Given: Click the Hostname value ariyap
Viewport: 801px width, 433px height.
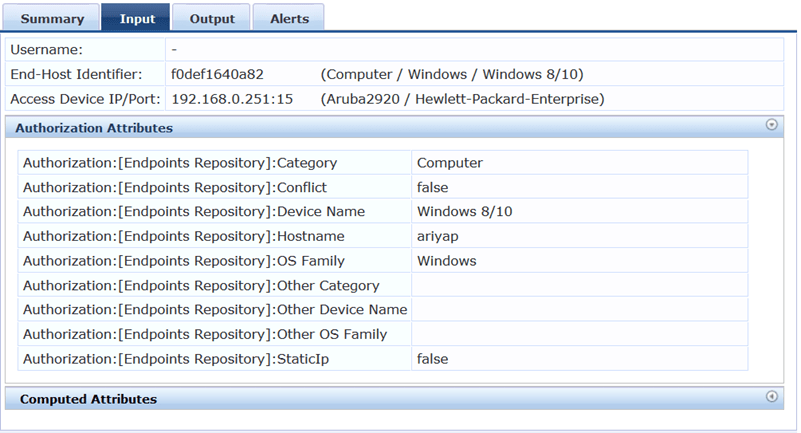Looking at the screenshot, I should tap(437, 236).
